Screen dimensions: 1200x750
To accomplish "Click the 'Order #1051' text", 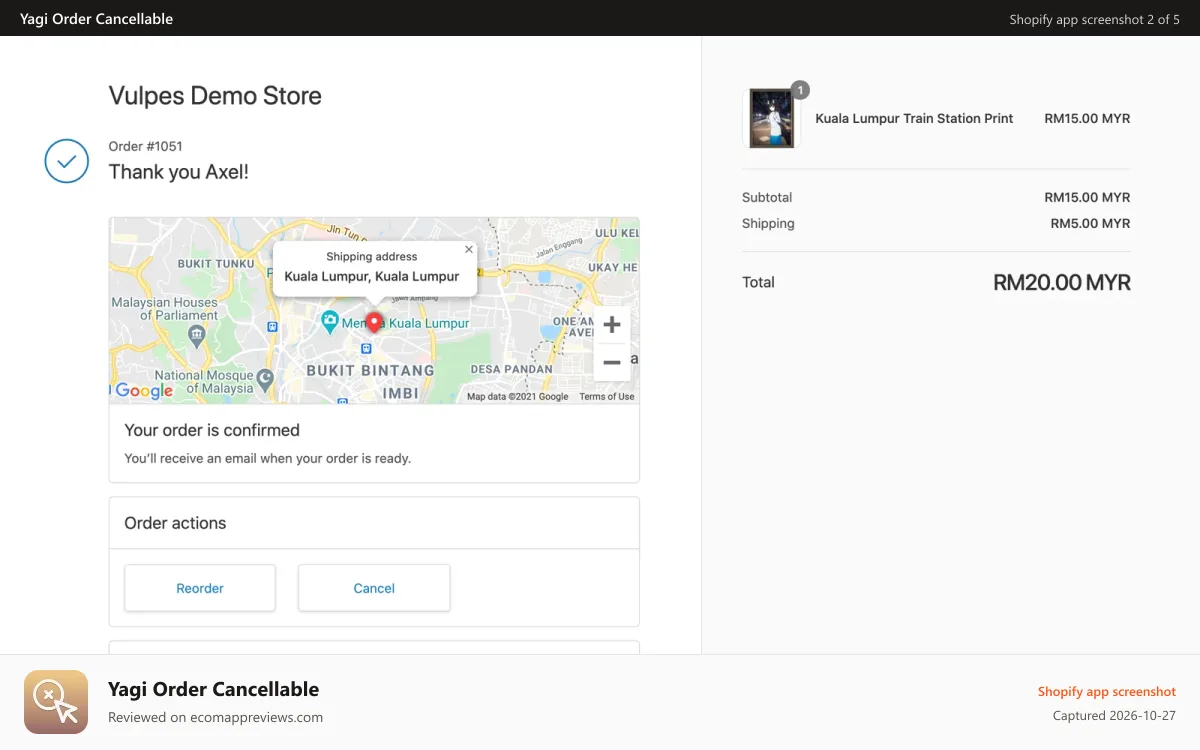I will [146, 146].
